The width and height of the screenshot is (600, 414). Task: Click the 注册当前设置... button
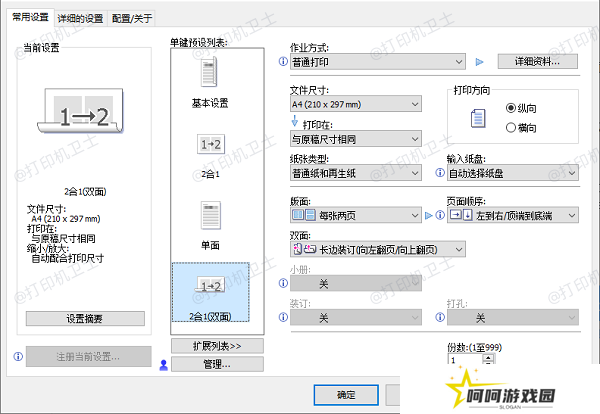coord(89,357)
